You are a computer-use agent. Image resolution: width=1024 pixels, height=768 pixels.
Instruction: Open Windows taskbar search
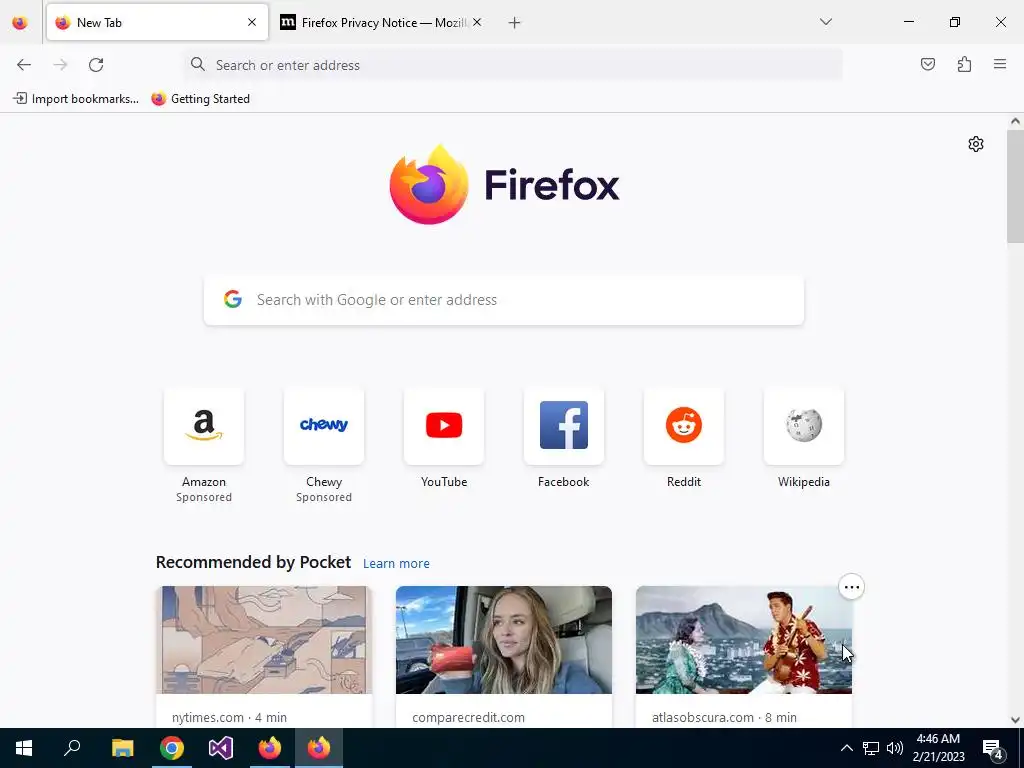coord(72,748)
